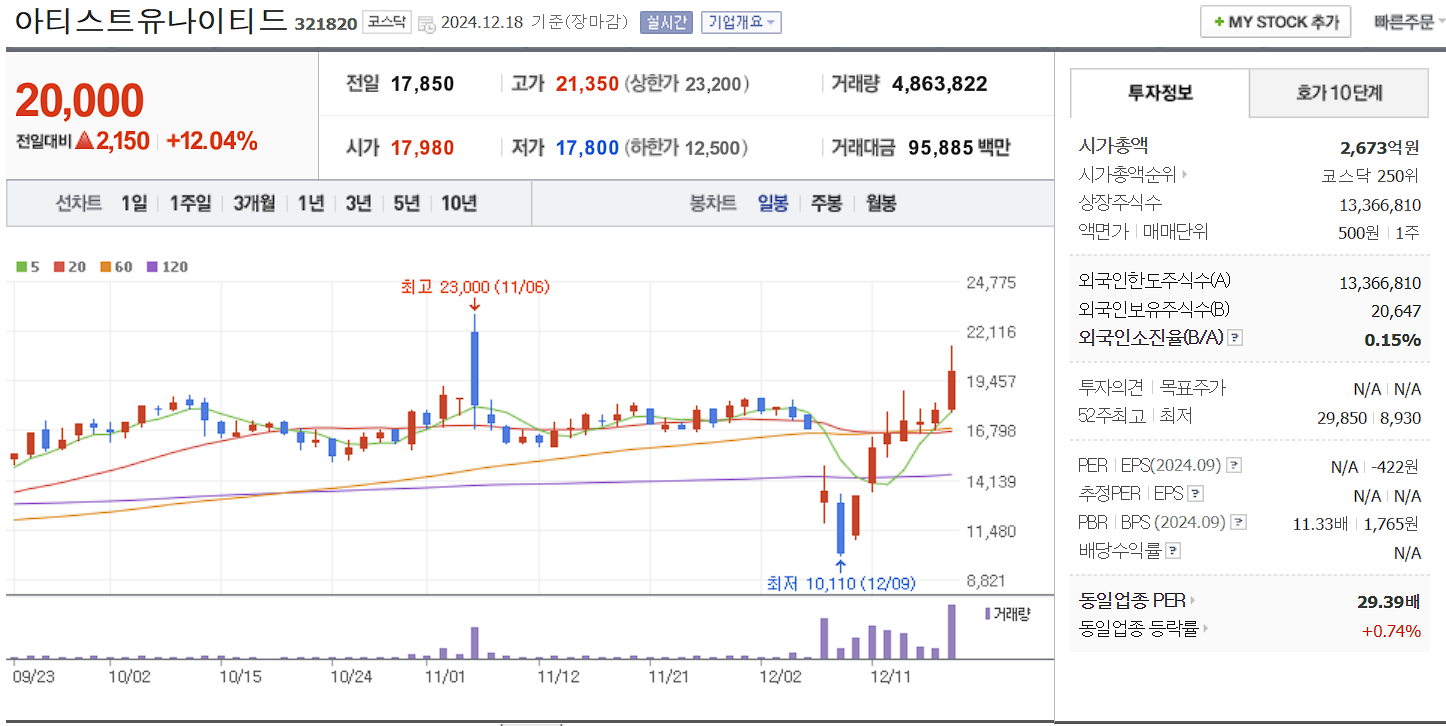Click the 전일 value 17,850
The image size is (1446, 726).
tap(422, 84)
